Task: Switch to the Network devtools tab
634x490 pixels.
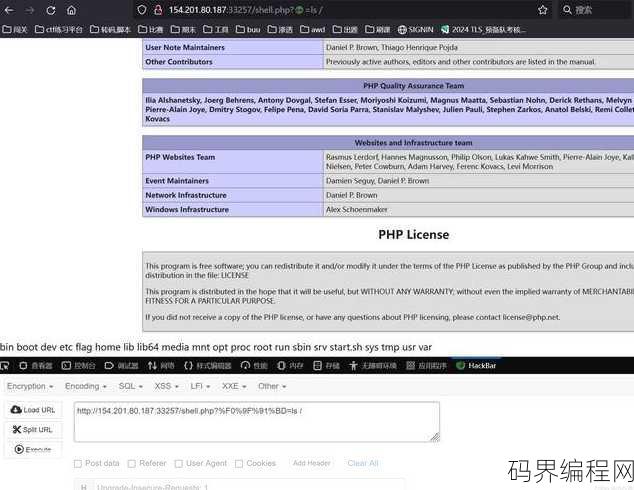Action: coord(161,366)
